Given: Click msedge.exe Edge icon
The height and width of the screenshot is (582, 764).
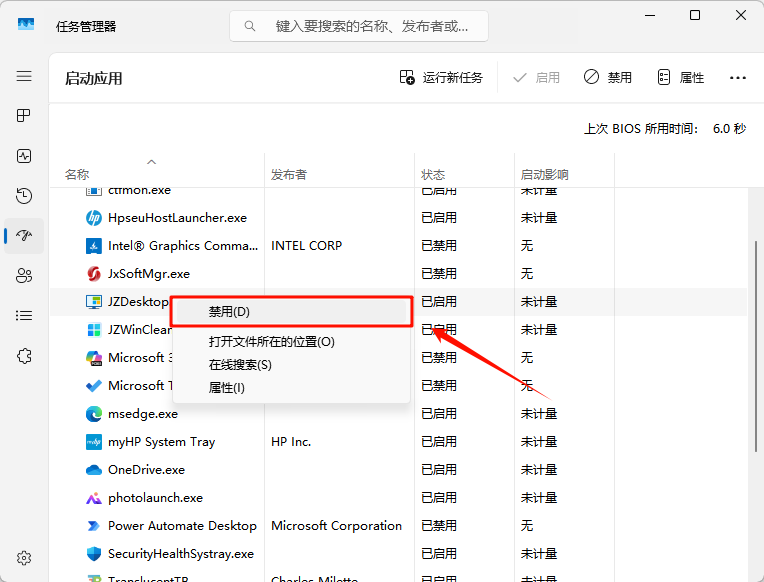Looking at the screenshot, I should [x=94, y=414].
